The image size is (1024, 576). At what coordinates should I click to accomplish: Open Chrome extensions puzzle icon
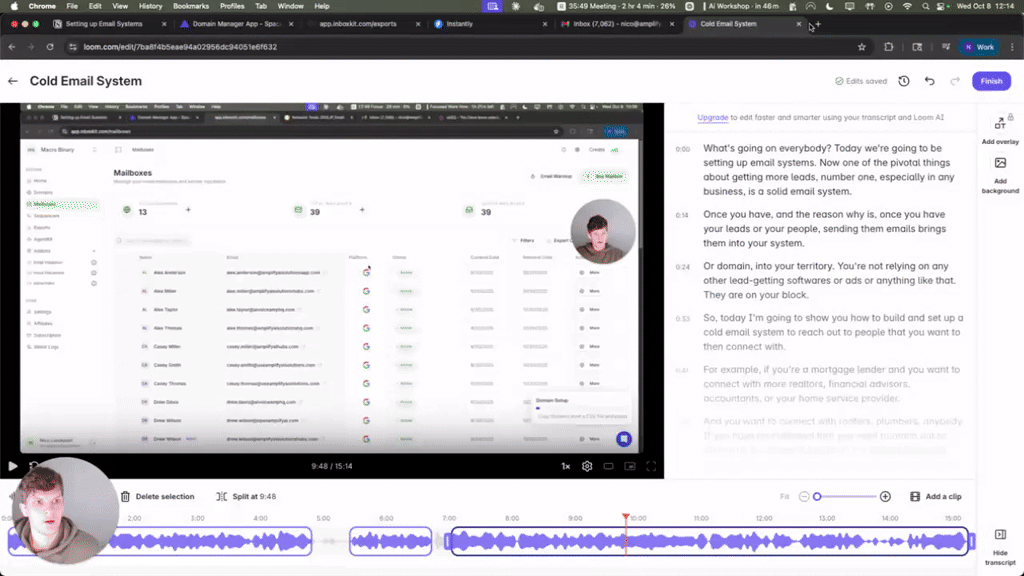click(888, 47)
